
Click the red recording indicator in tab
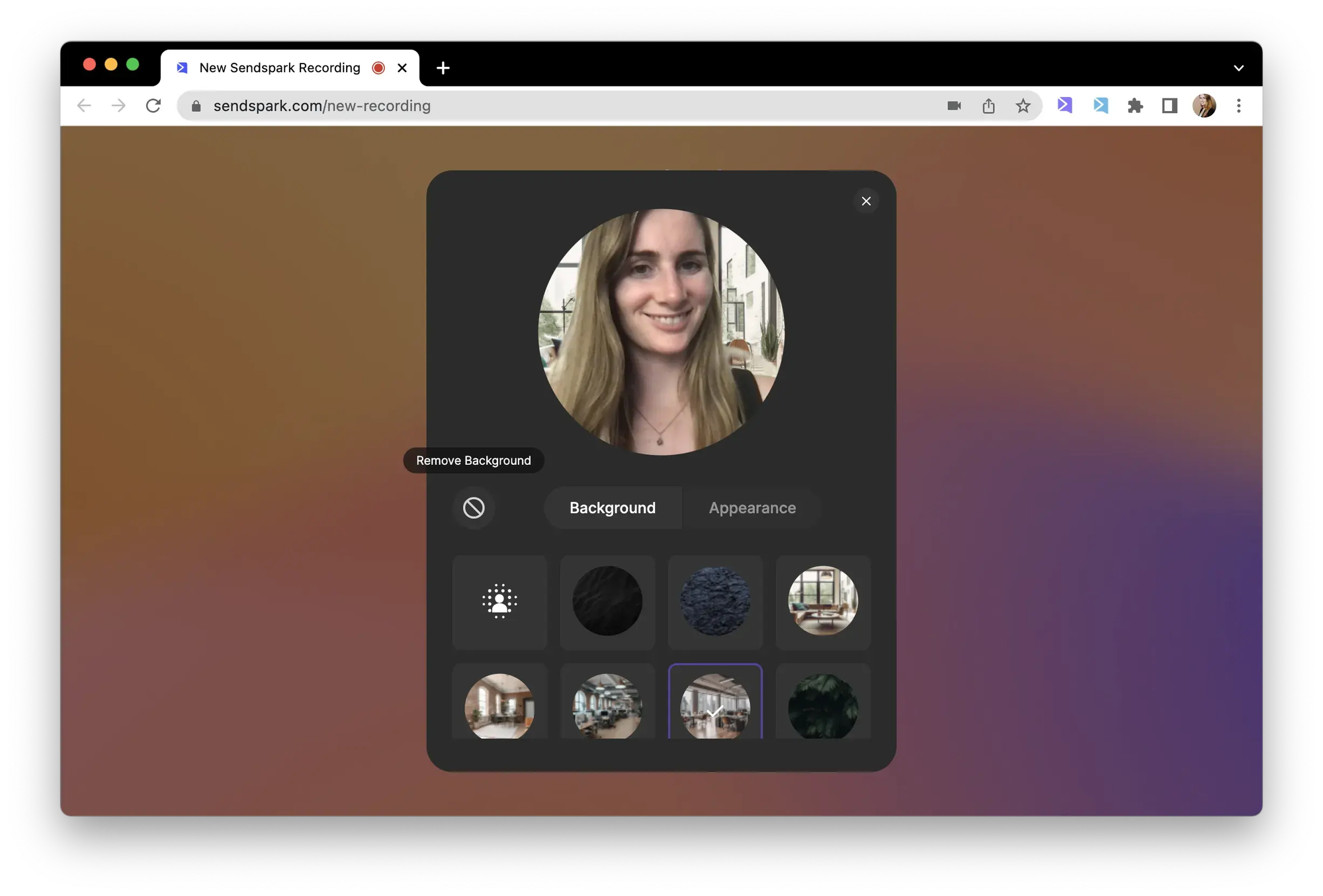pyautogui.click(x=378, y=67)
